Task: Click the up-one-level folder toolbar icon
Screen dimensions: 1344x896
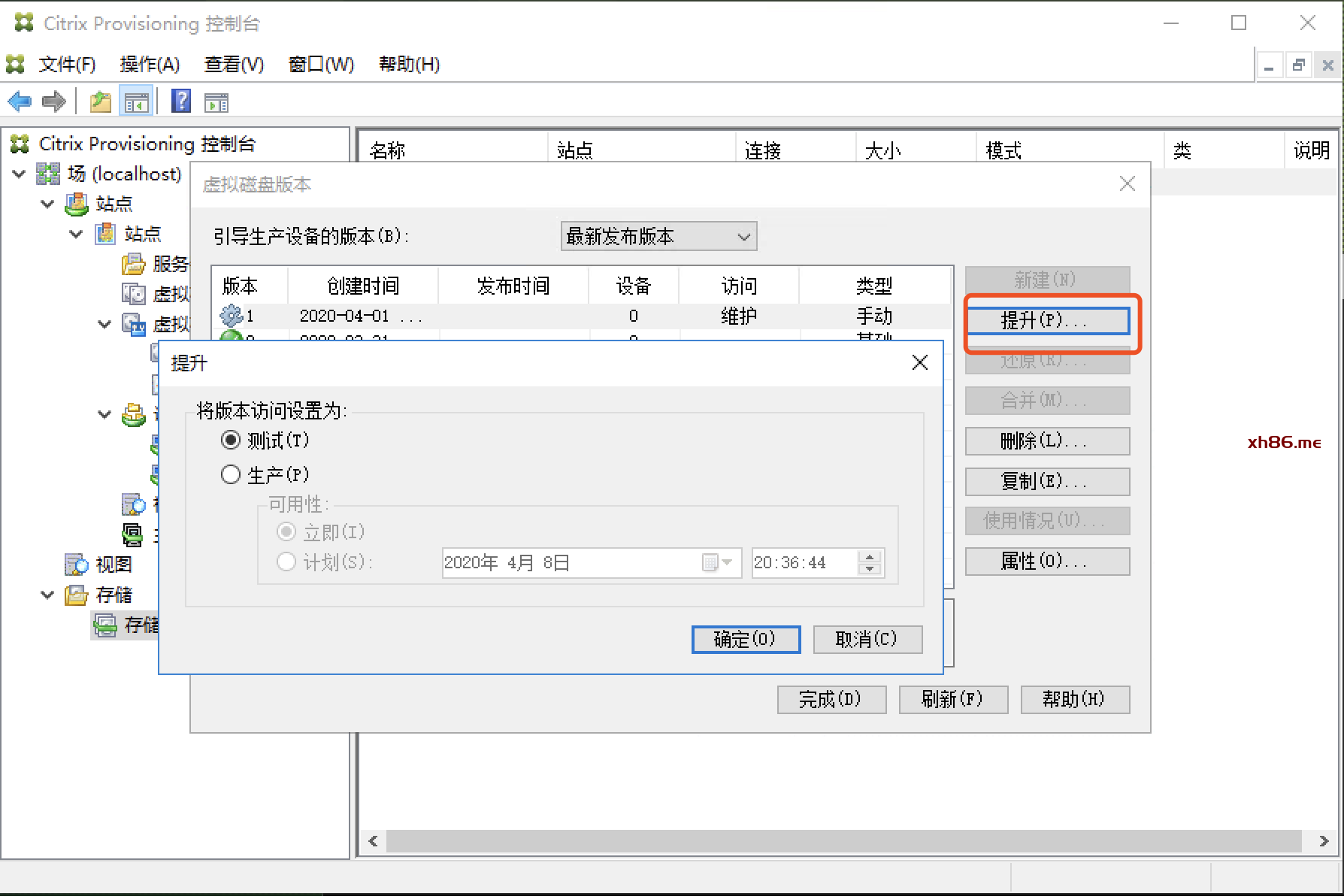Action: coord(100,101)
